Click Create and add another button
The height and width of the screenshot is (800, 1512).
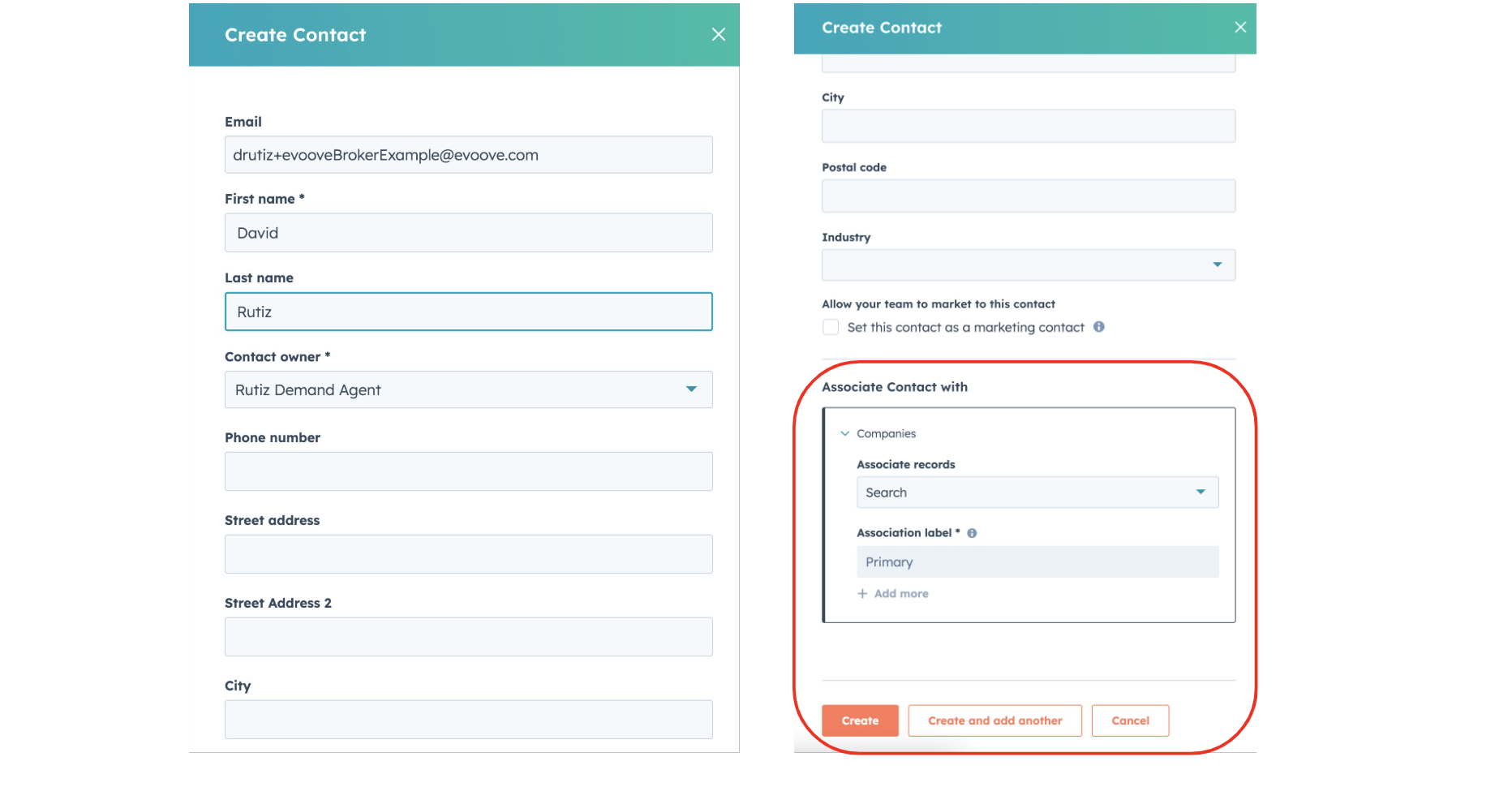tap(994, 720)
